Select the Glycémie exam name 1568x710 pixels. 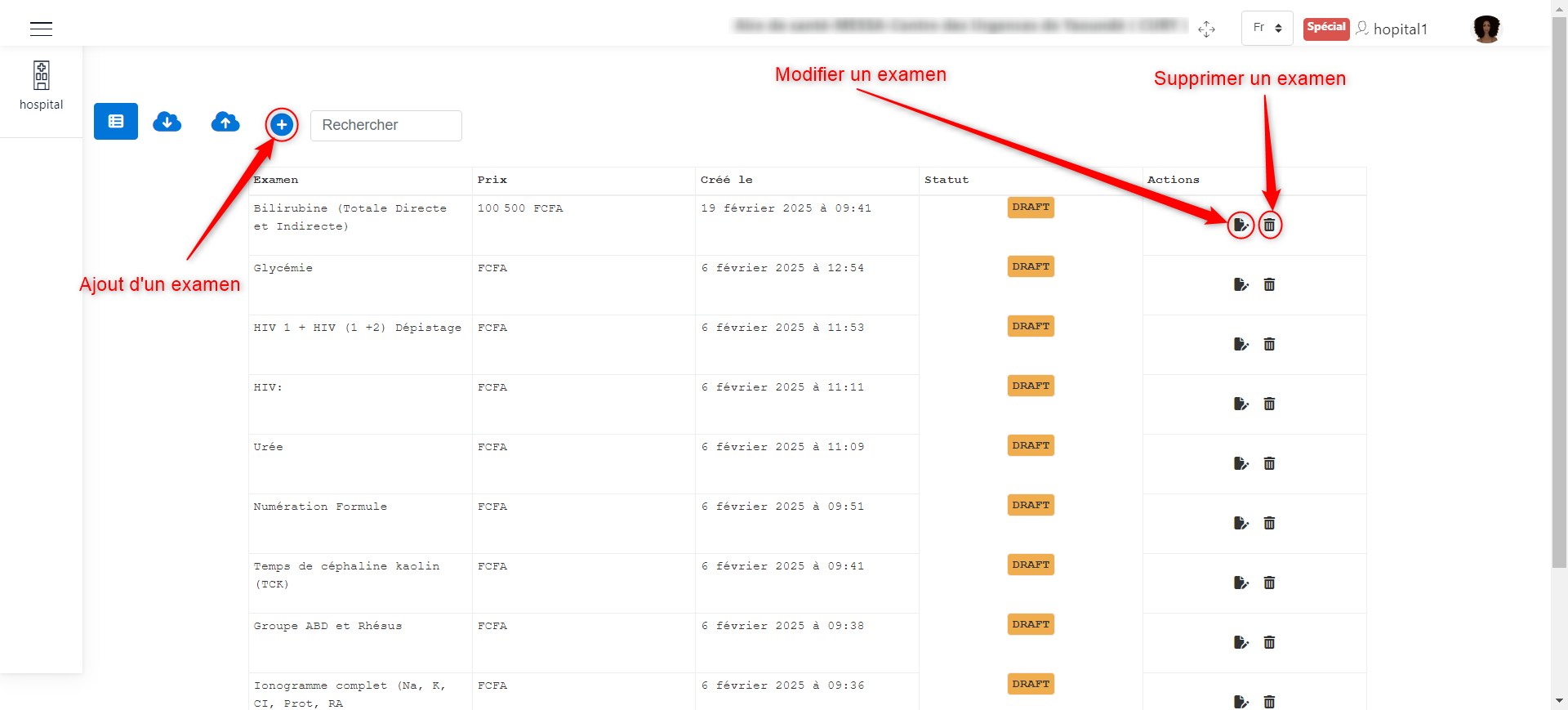click(283, 268)
